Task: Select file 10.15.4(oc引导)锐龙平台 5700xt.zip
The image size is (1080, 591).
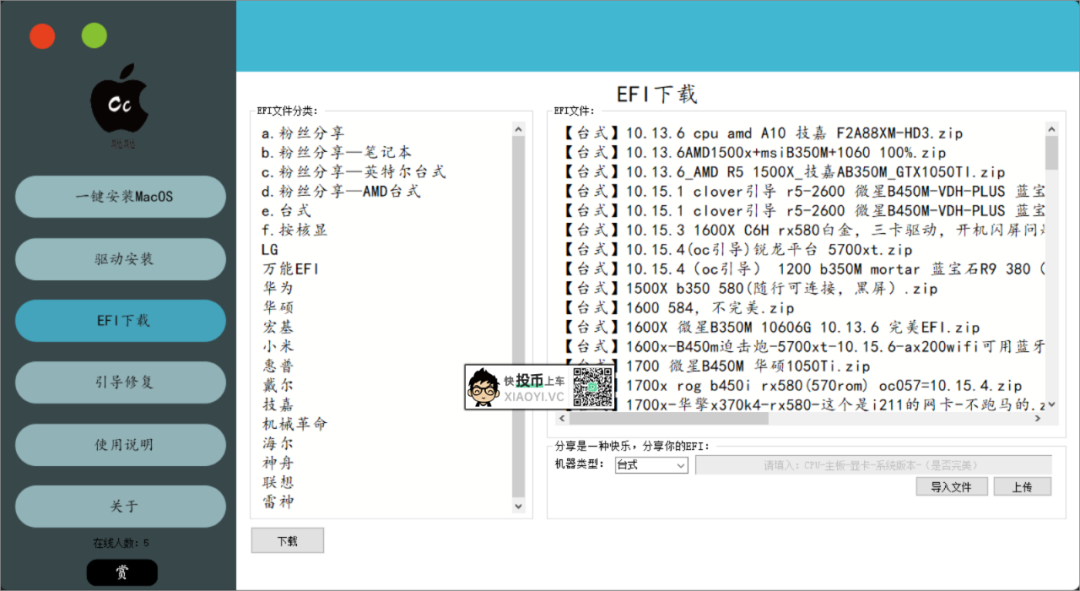Action: (x=738, y=249)
